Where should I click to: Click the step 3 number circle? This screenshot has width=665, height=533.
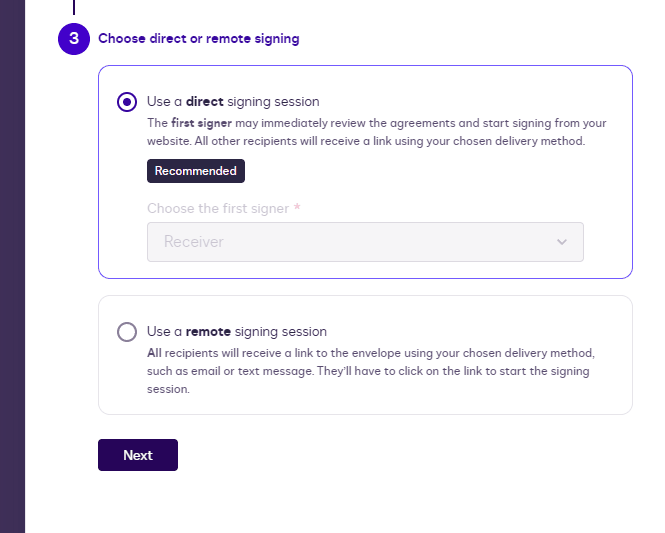(74, 39)
